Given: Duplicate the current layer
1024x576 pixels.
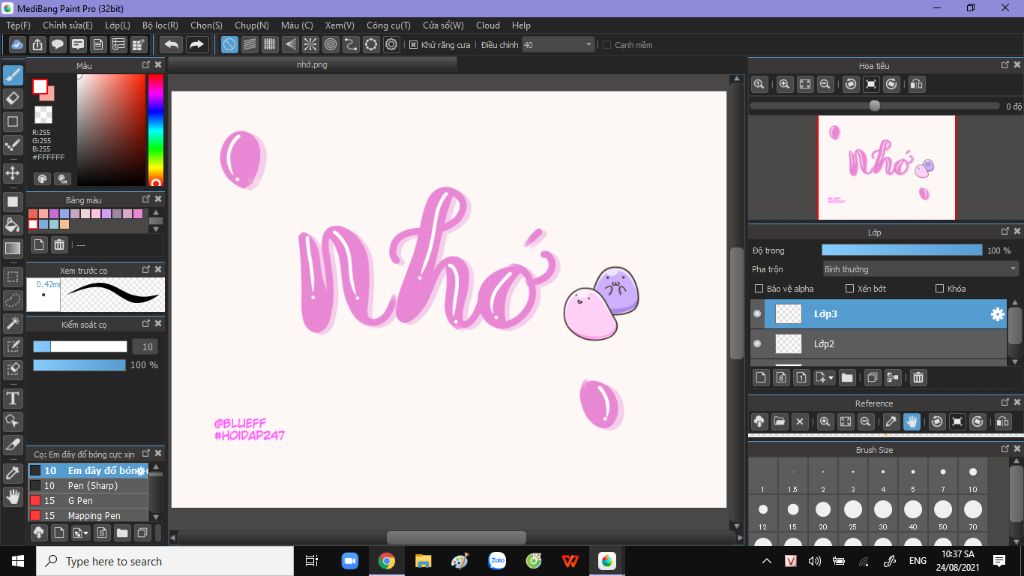Looking at the screenshot, I should (x=872, y=377).
